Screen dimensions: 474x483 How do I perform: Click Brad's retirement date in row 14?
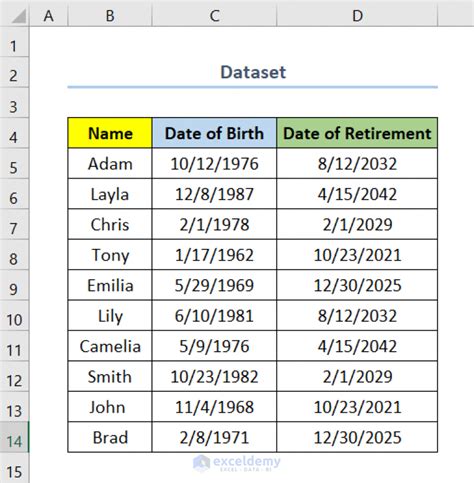click(x=357, y=437)
